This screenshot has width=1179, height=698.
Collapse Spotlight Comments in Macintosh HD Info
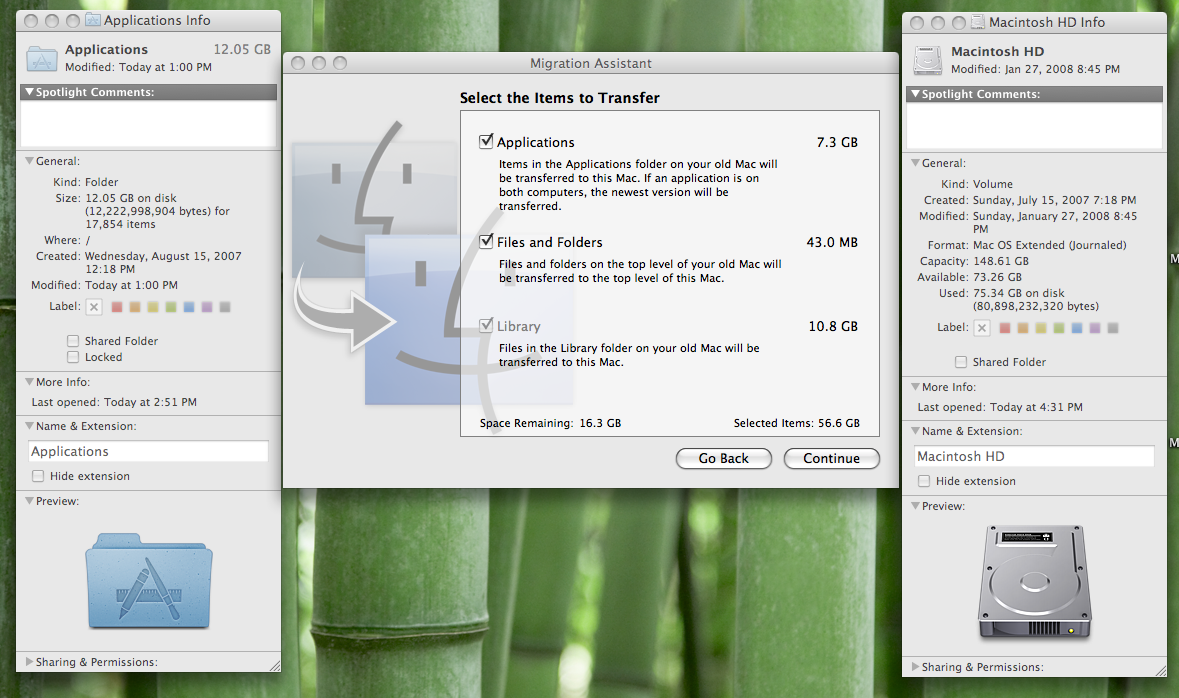pos(915,94)
